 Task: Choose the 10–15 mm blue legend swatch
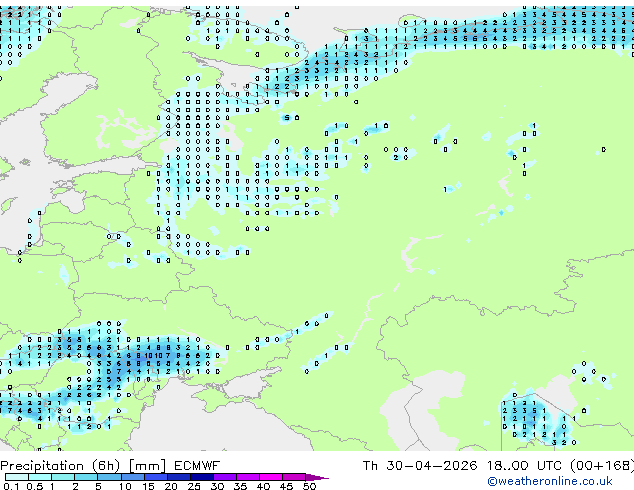click(133, 477)
